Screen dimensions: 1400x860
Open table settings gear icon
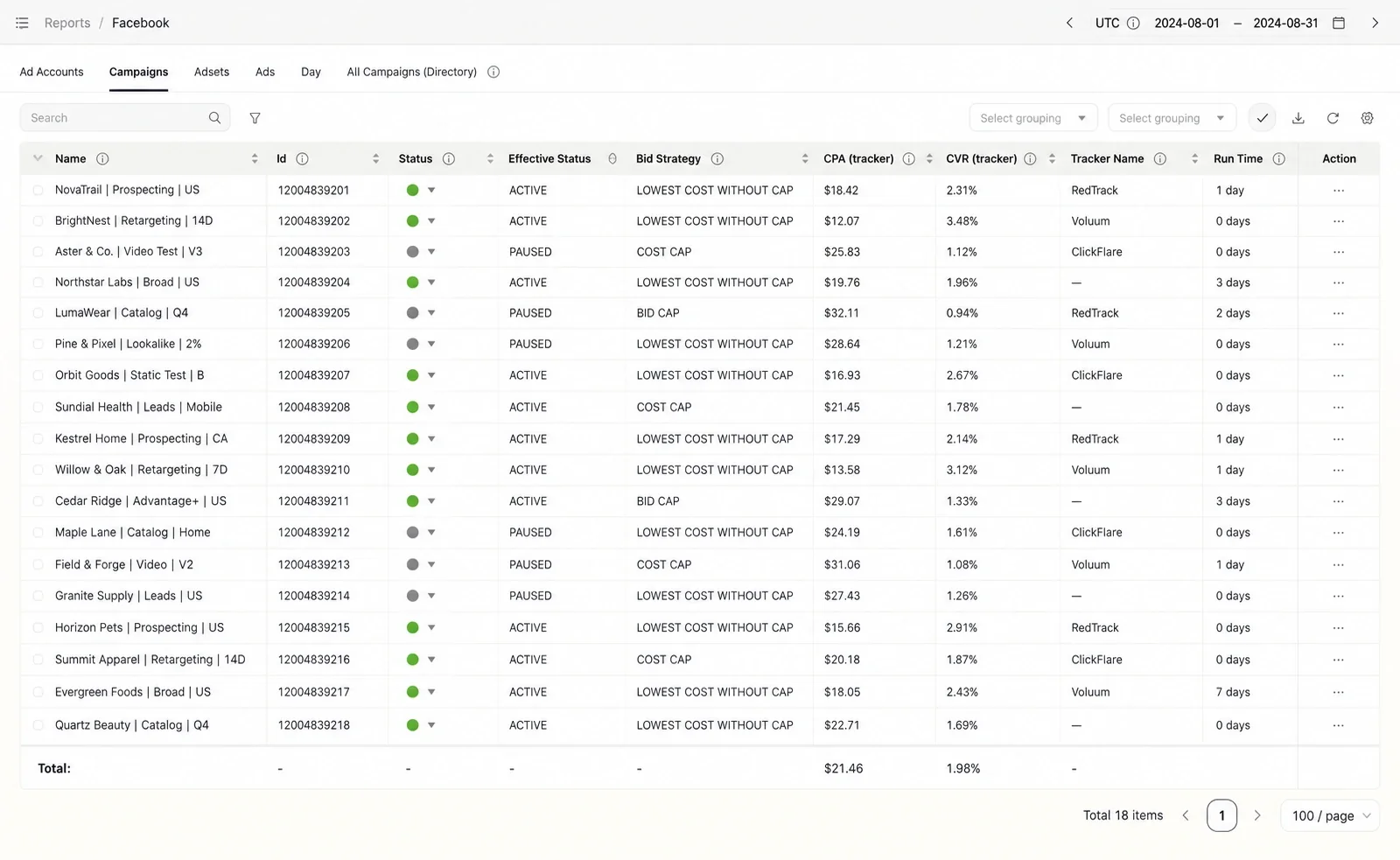[1367, 118]
